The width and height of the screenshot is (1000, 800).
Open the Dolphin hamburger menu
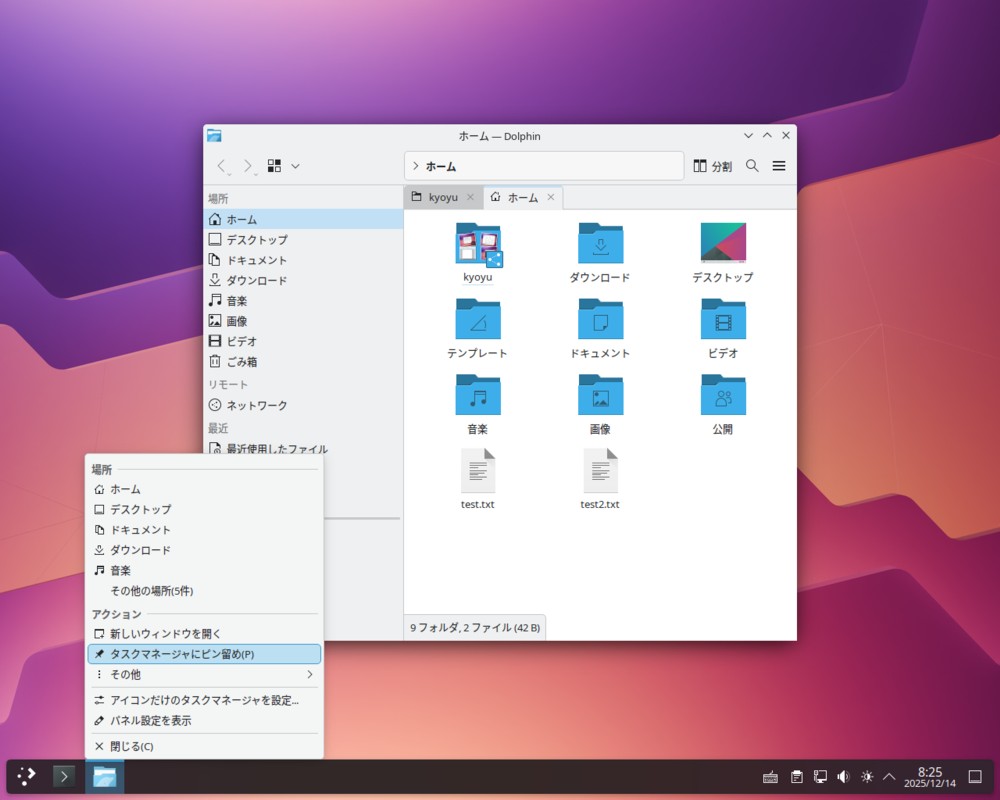(x=779, y=166)
